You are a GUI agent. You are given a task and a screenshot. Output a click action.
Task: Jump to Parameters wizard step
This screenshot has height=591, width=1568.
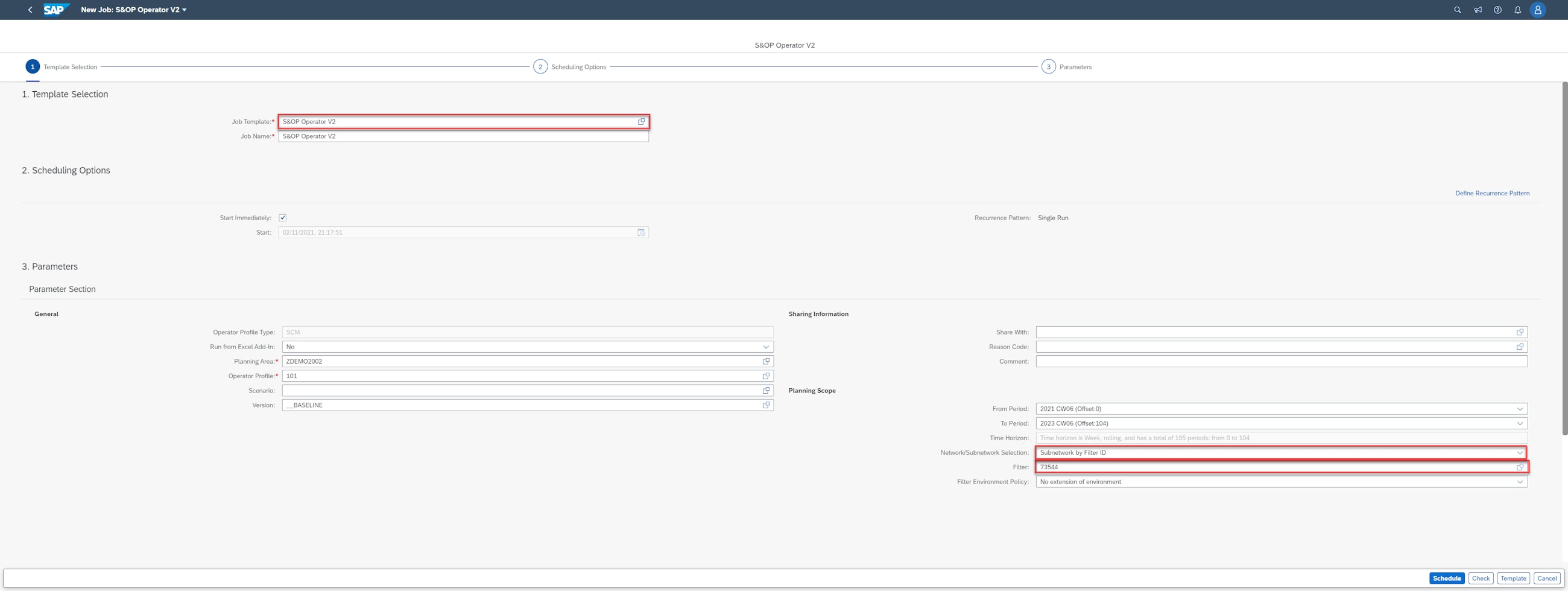click(x=1048, y=67)
